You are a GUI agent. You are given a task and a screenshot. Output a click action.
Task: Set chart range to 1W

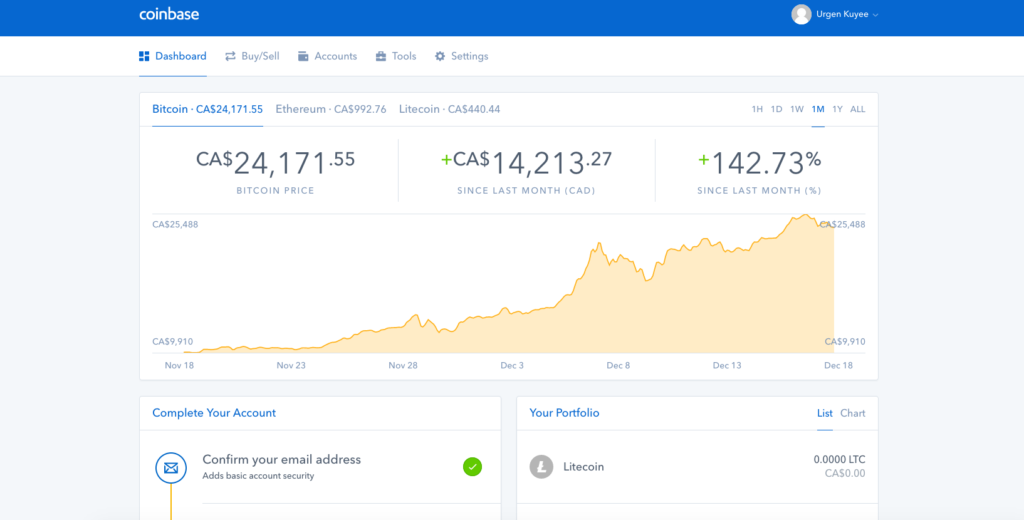pyautogui.click(x=797, y=109)
